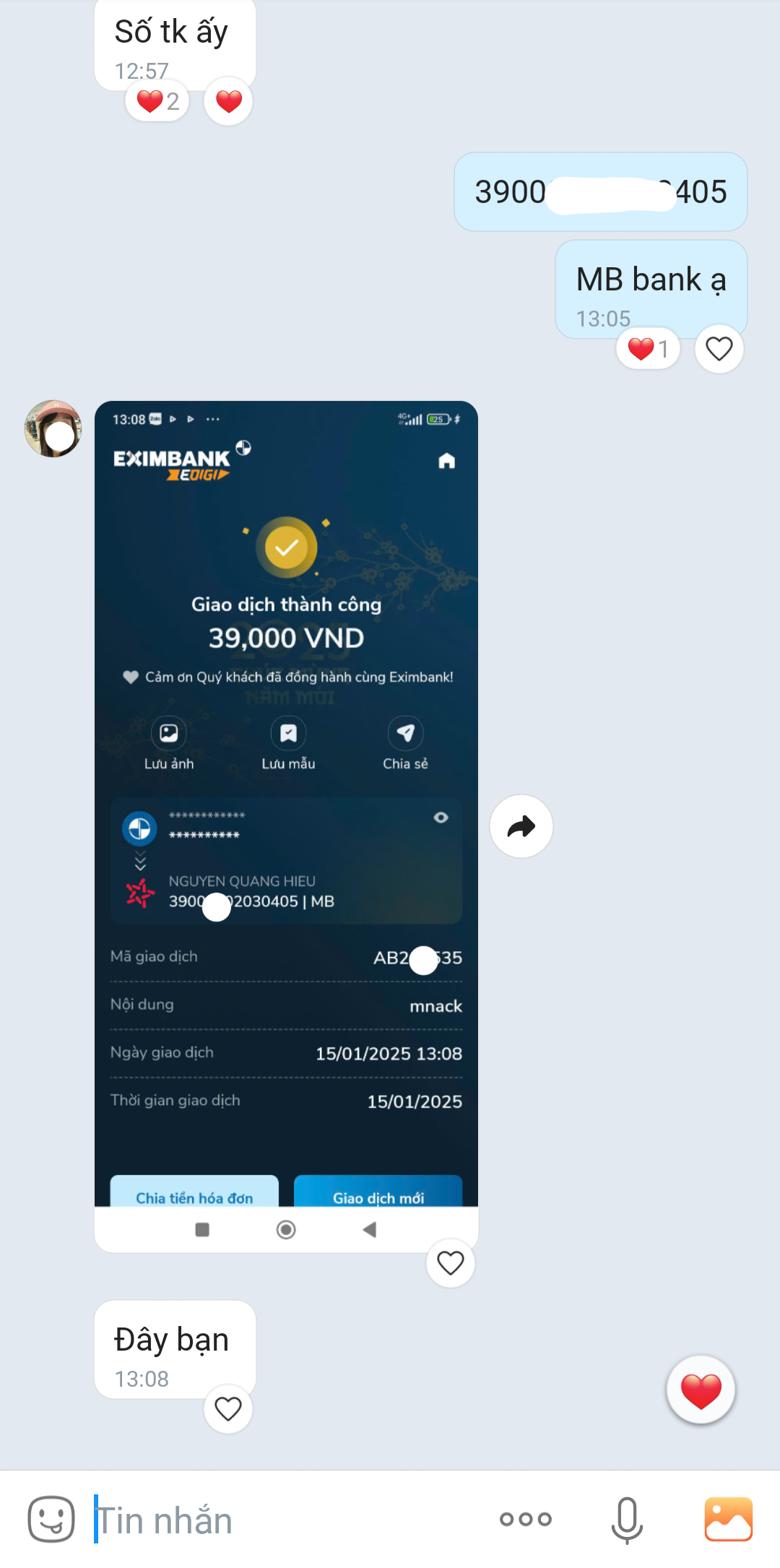780x1568 pixels.
Task: Tap the "Lưu ảnh" save image option
Action: (x=169, y=744)
